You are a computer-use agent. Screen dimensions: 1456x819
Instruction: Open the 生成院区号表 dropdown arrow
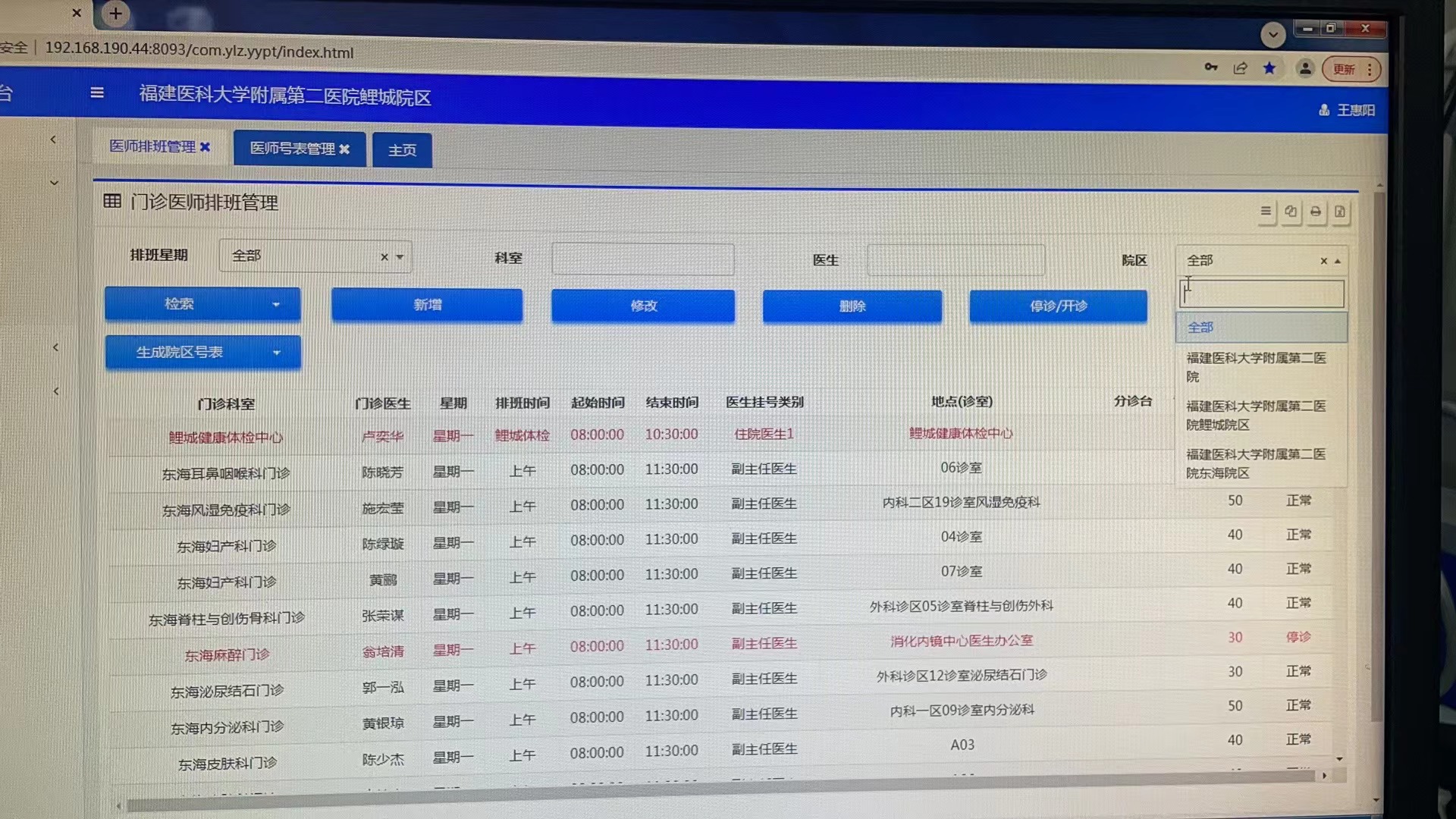click(277, 353)
